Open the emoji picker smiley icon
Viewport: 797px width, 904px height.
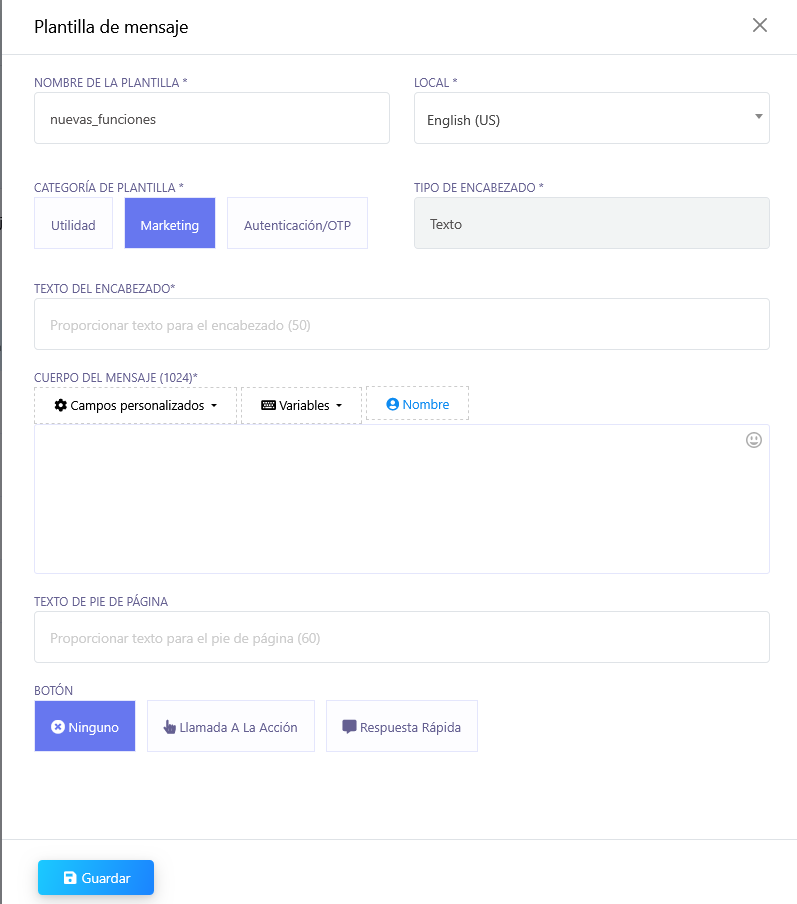click(754, 440)
